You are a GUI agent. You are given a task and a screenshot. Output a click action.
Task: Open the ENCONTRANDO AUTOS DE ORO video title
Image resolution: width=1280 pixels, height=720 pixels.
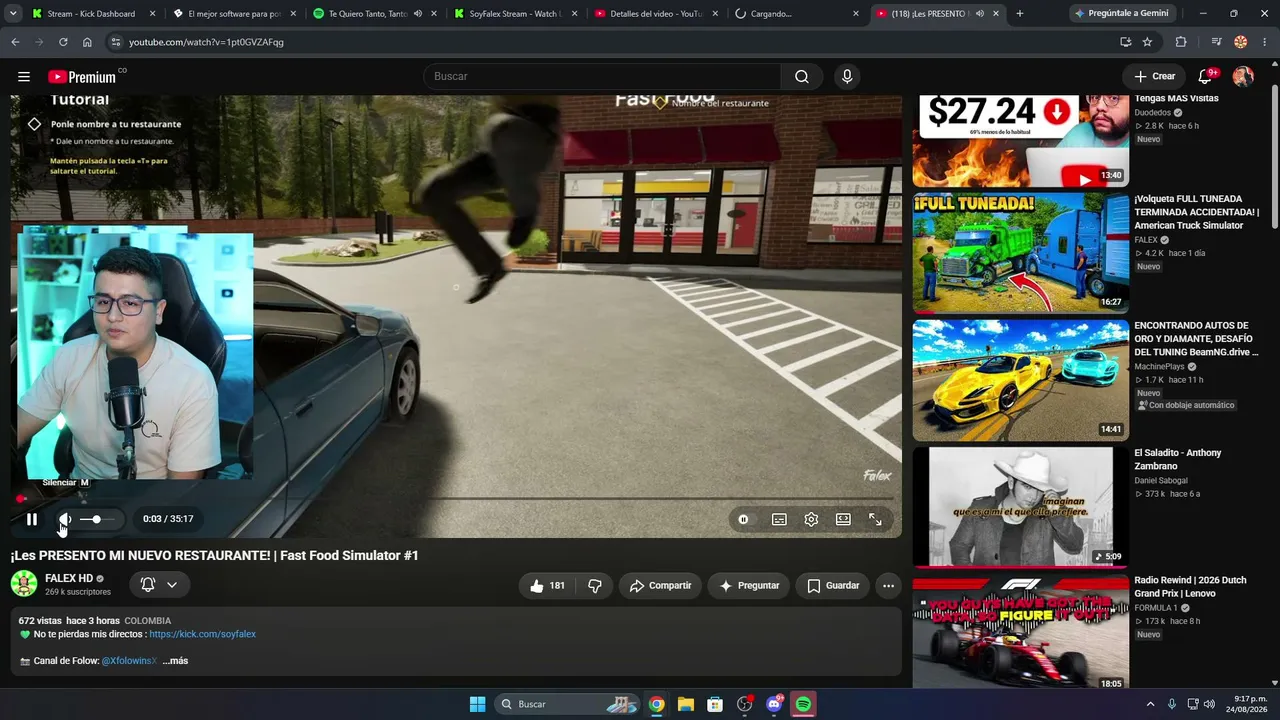[1196, 339]
